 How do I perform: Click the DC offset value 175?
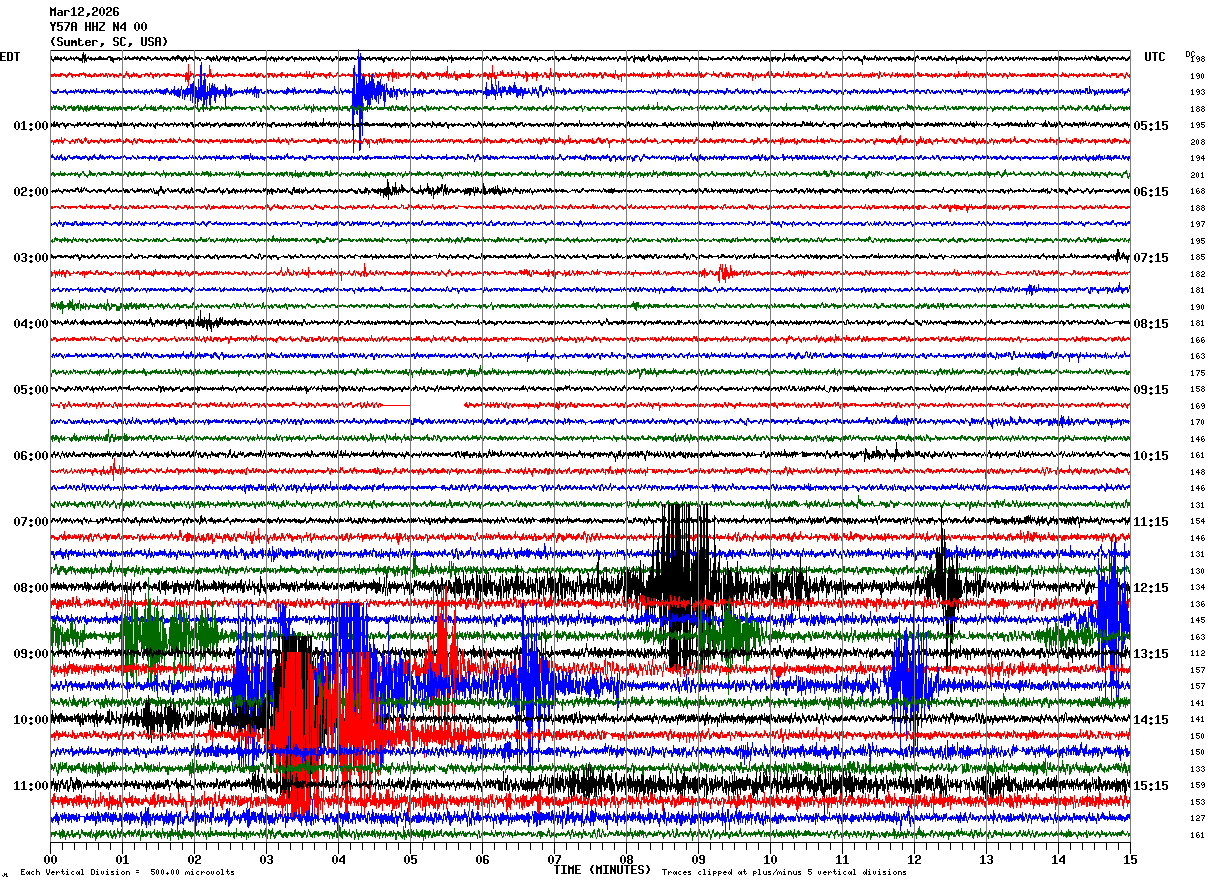(x=1197, y=373)
